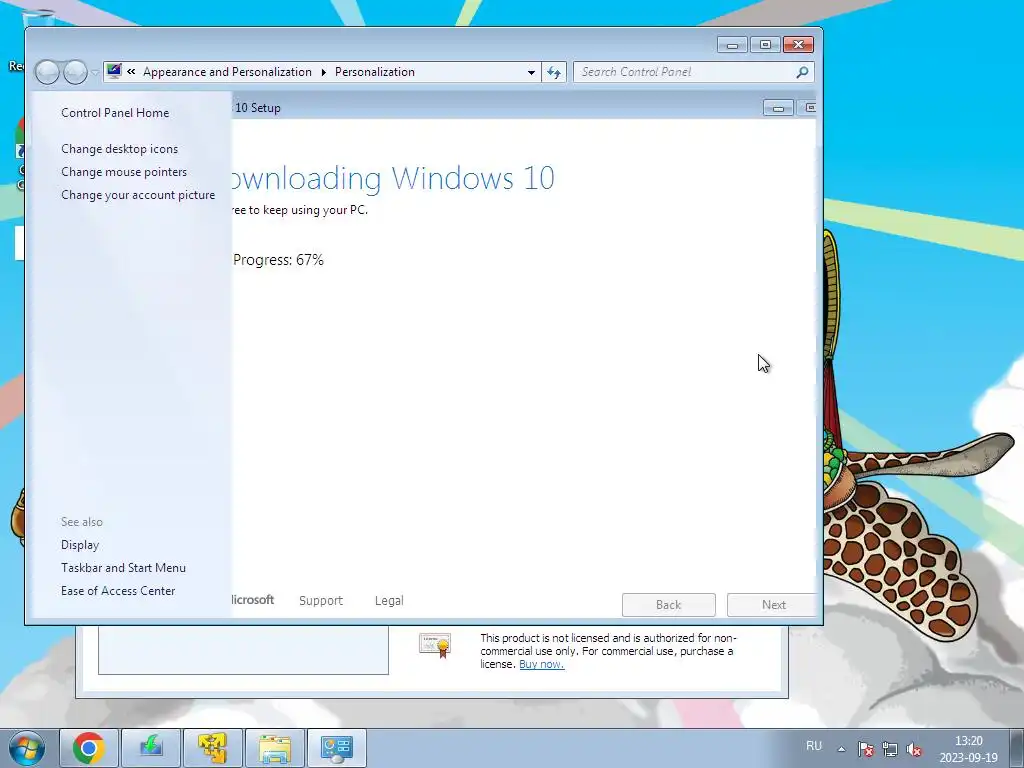The image size is (1024, 768).
Task: Click Legal in Windows 10 Setup
Action: [389, 600]
